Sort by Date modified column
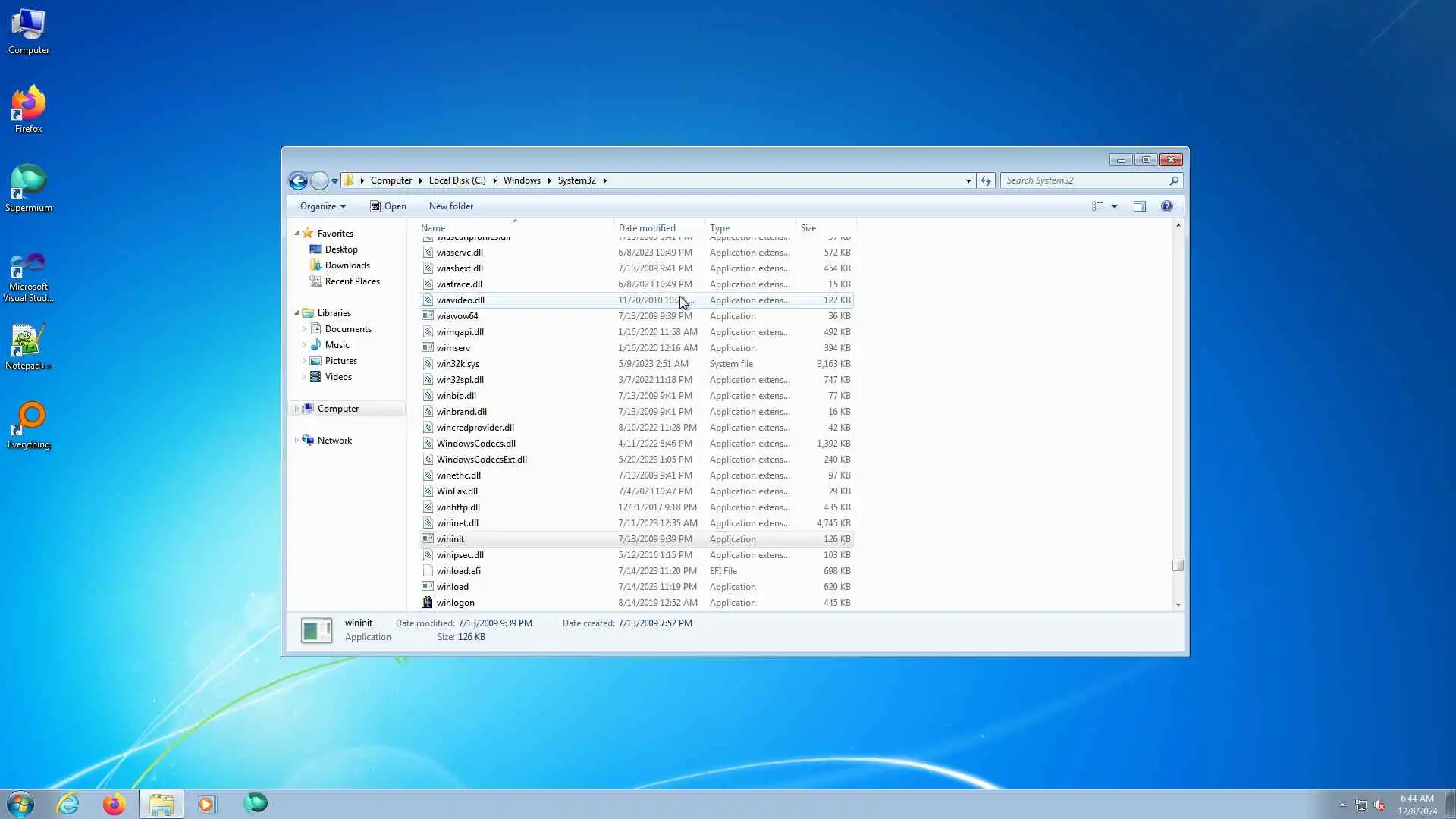The height and width of the screenshot is (819, 1456). pyautogui.click(x=647, y=228)
